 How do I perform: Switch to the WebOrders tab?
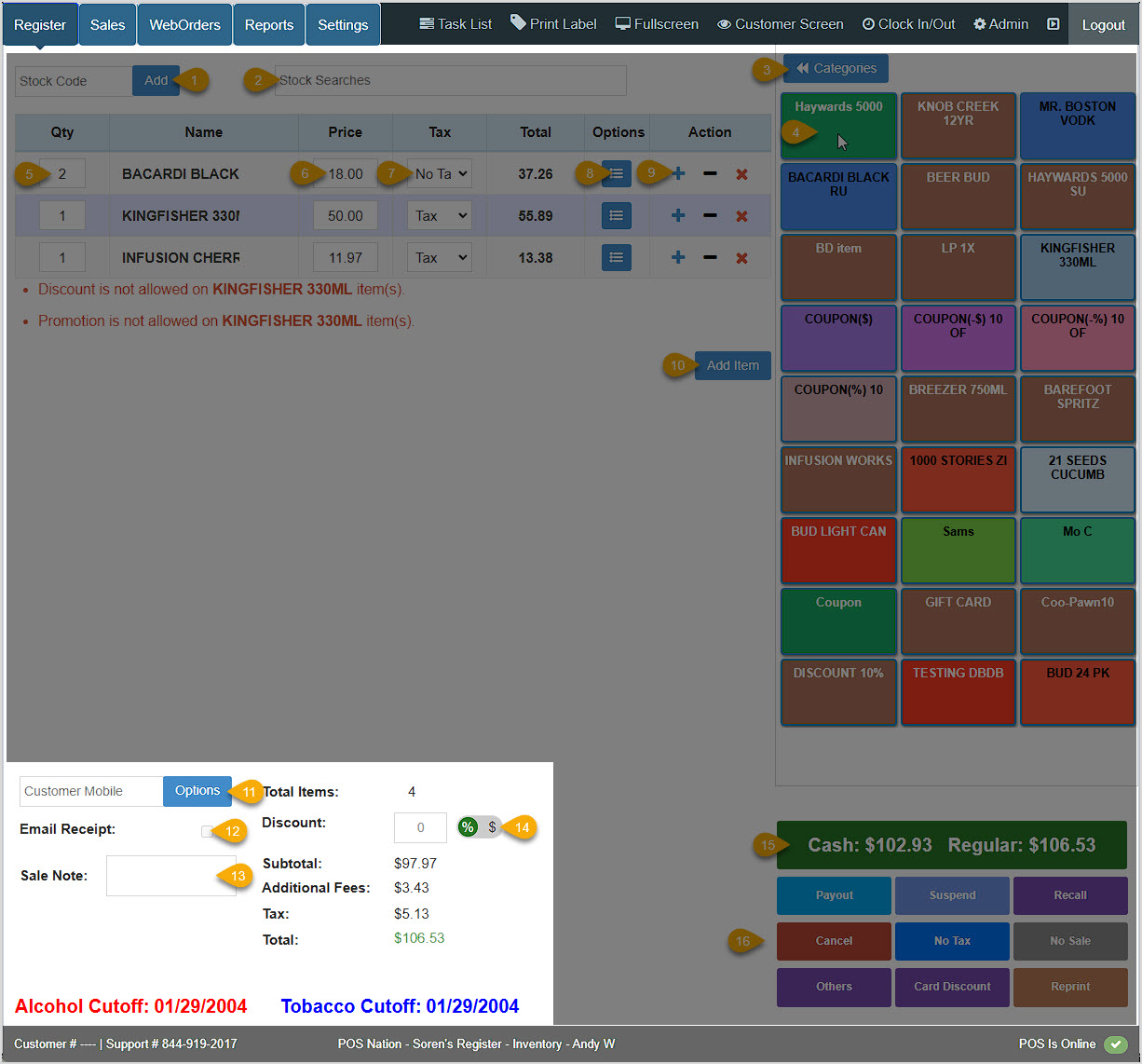[x=184, y=23]
